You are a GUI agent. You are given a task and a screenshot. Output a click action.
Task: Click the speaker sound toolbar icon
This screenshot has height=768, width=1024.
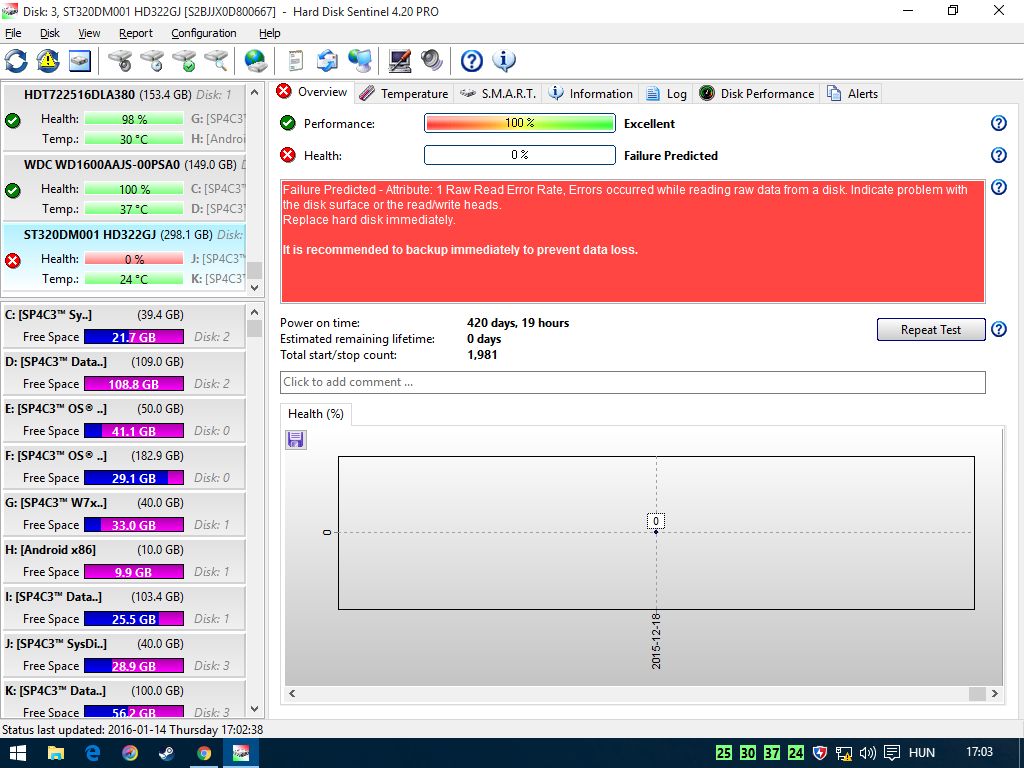432,61
